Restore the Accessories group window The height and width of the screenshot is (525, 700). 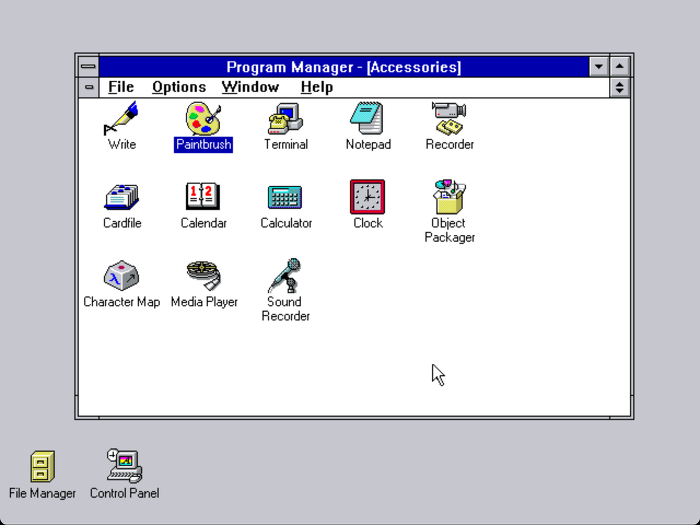click(x=620, y=87)
